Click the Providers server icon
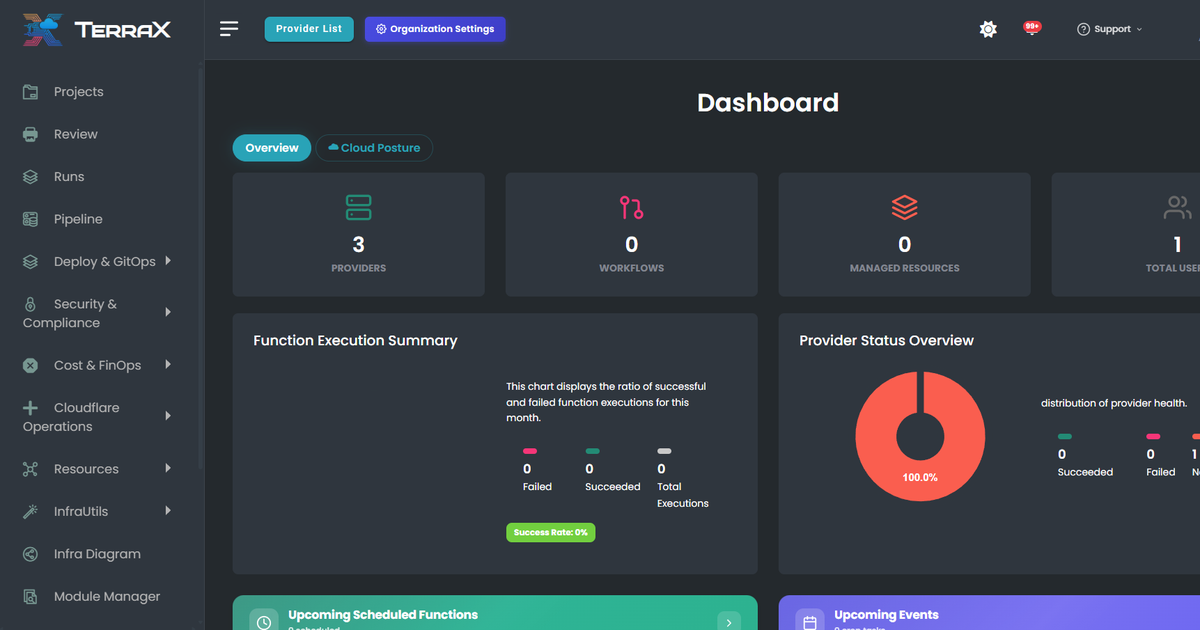The height and width of the screenshot is (630, 1200). [358, 208]
